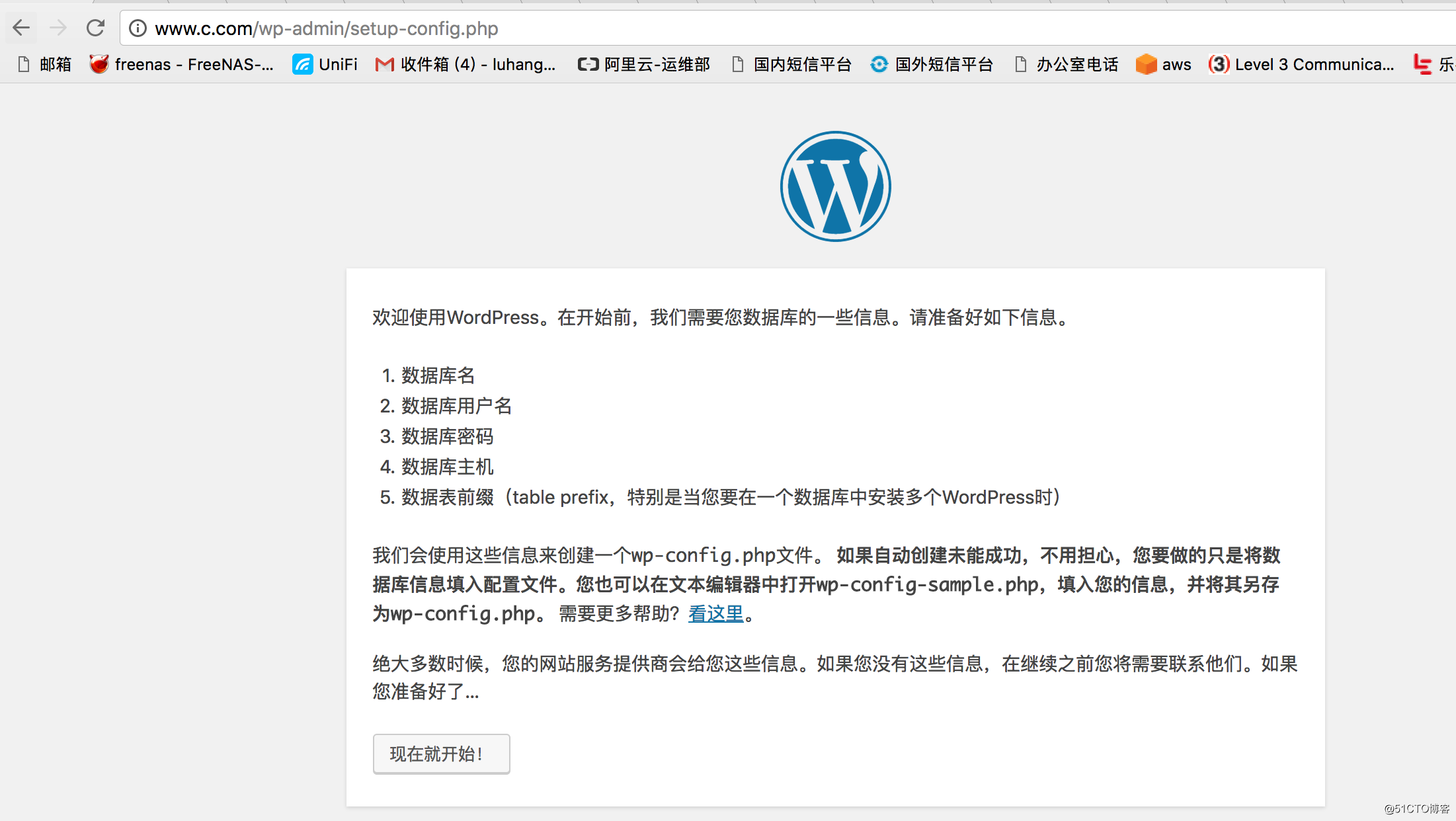Open the 阿里云-运维部 bookmark
This screenshot has width=1456, height=821.
tap(644, 64)
